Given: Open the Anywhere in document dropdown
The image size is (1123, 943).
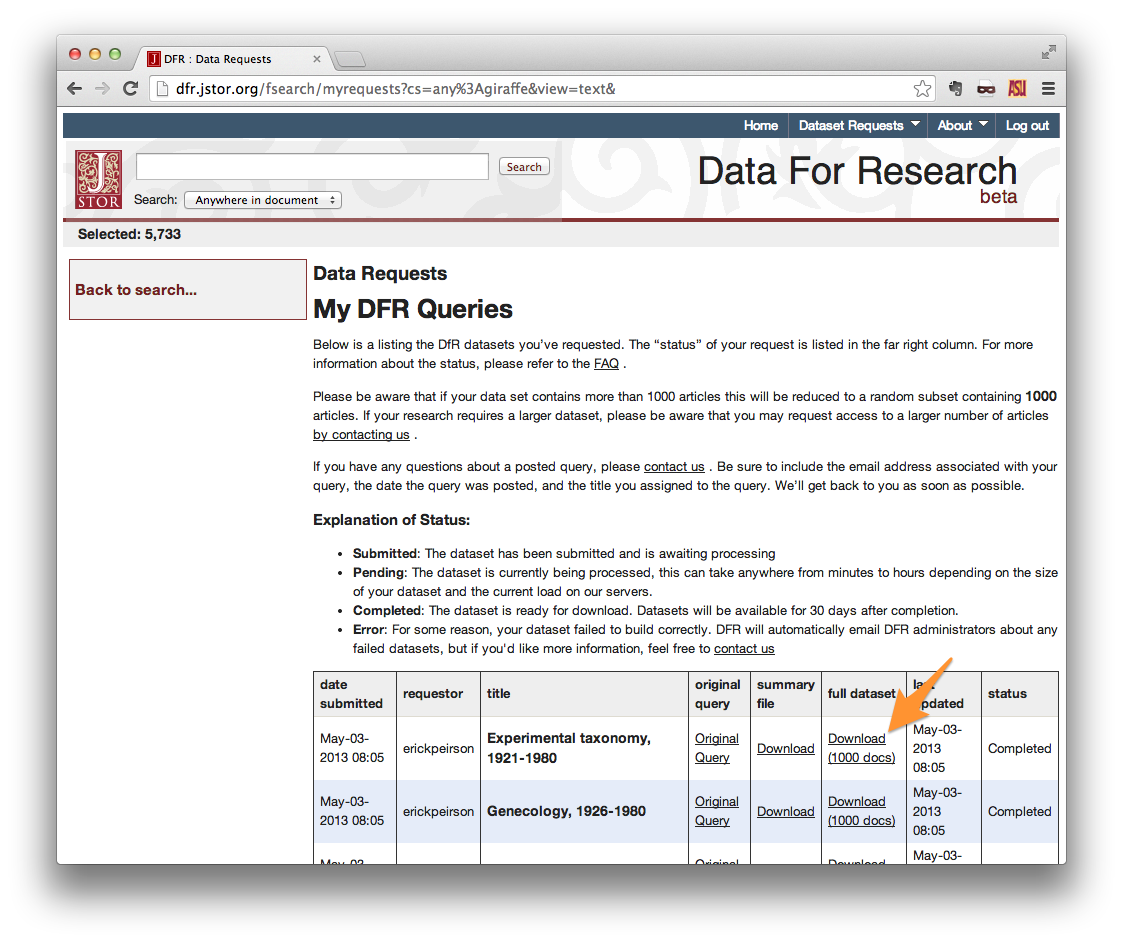Looking at the screenshot, I should pos(263,200).
